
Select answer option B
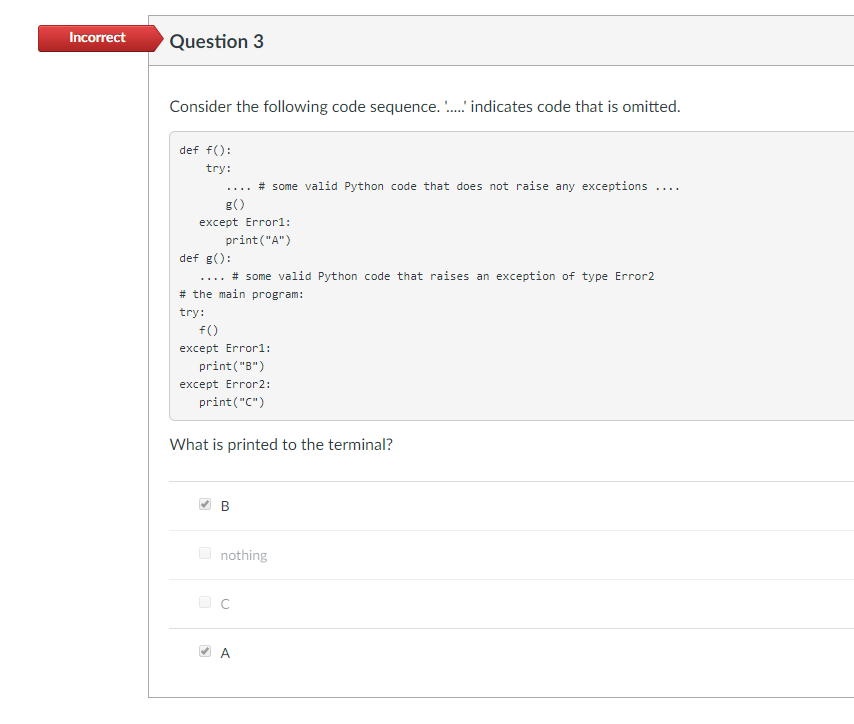tap(224, 505)
